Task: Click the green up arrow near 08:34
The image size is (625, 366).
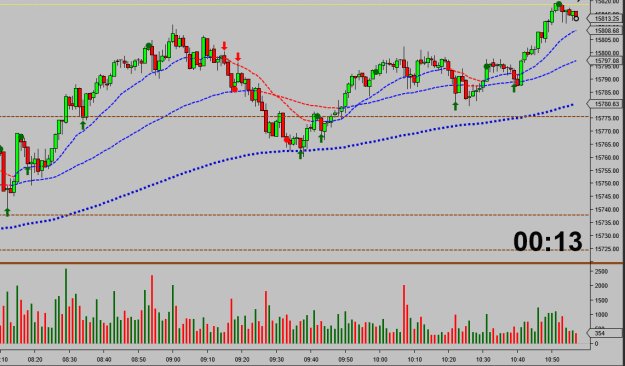Action: coord(83,125)
